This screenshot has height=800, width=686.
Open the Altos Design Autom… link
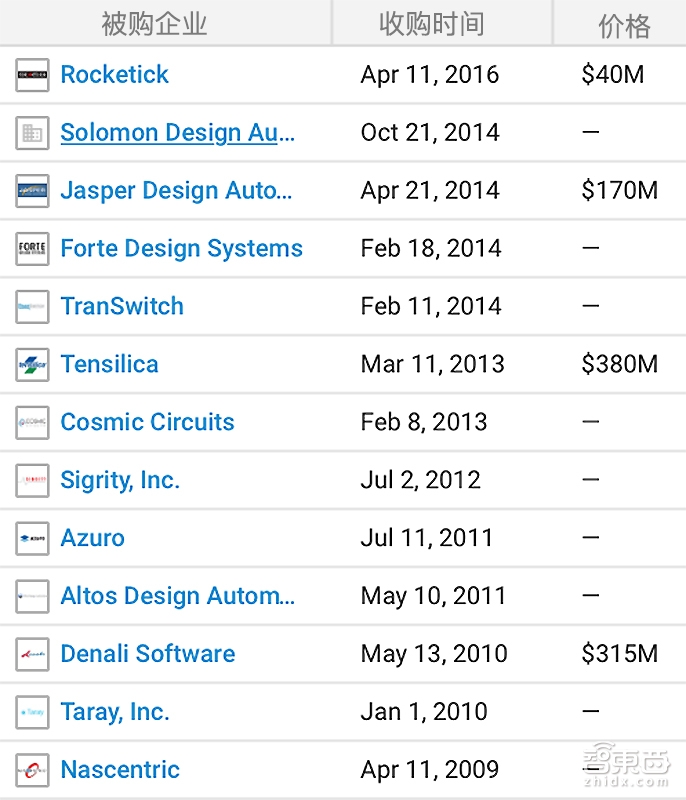177,596
